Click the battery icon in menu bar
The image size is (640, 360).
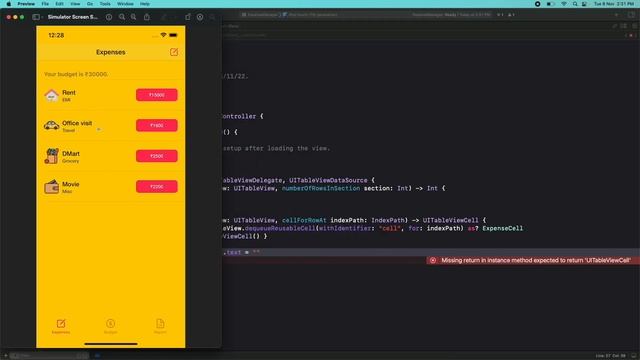pyautogui.click(x=551, y=4)
